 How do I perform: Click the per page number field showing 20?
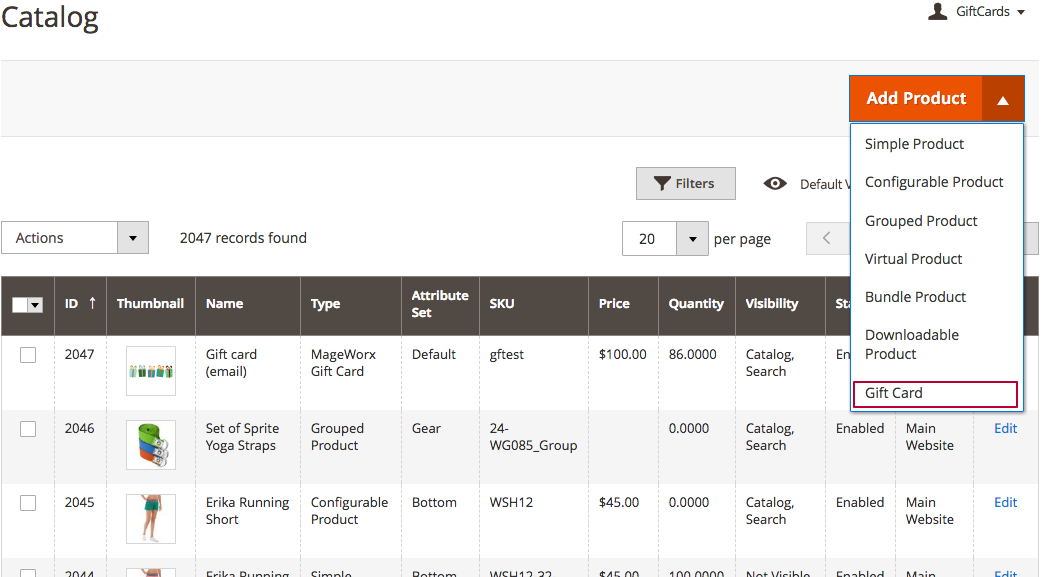[x=650, y=239]
